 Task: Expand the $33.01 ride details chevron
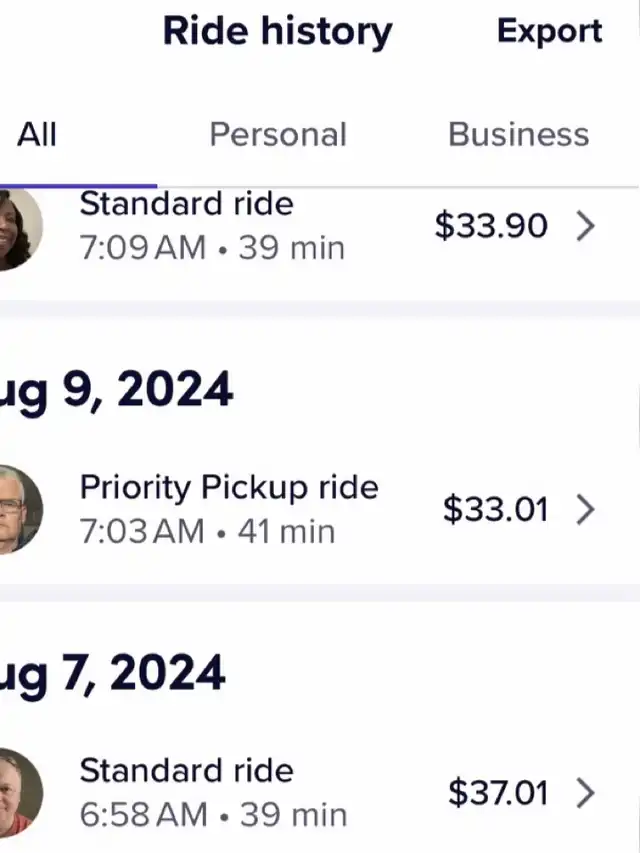pyautogui.click(x=586, y=509)
